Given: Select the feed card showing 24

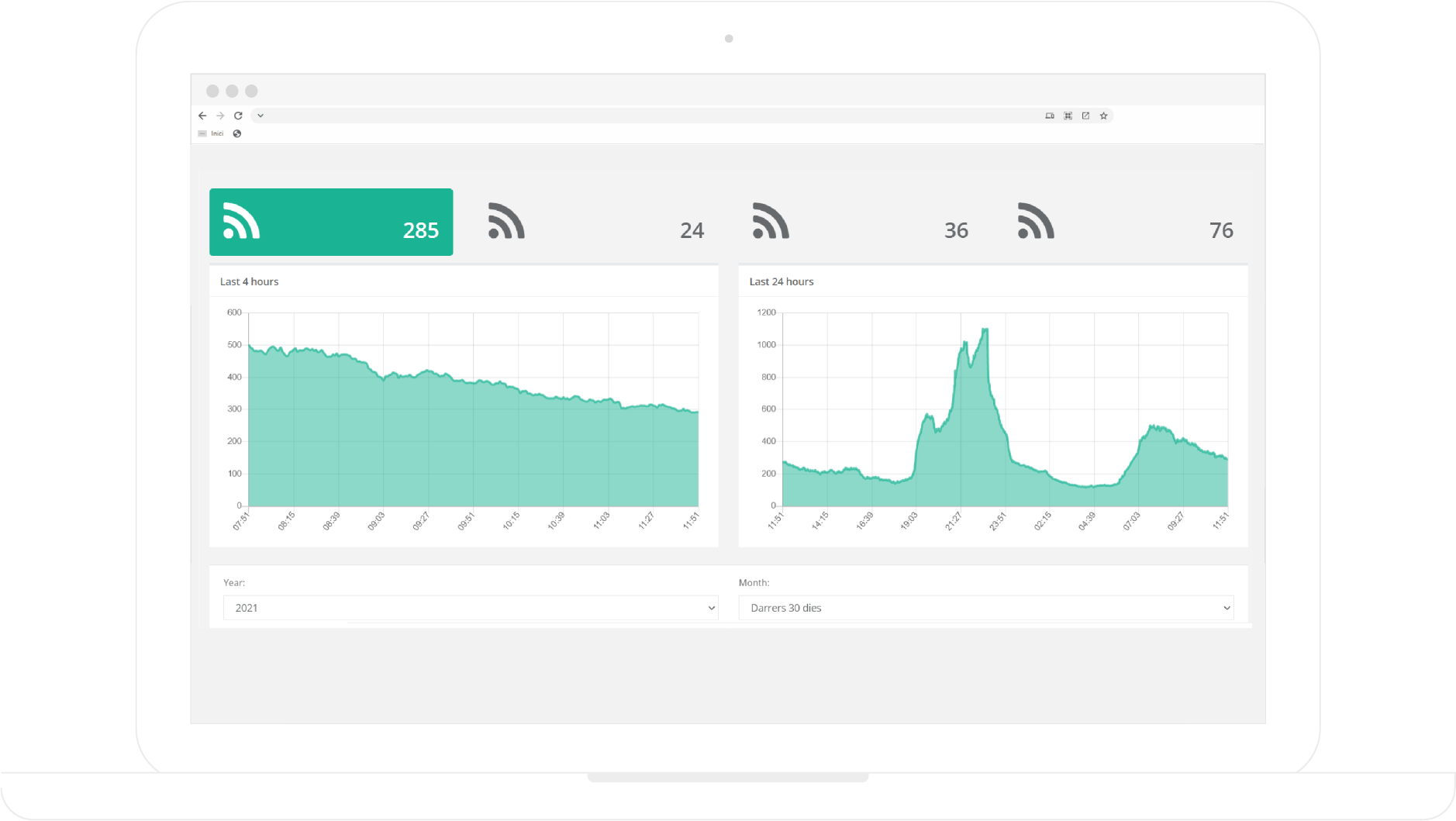Looking at the screenshot, I should click(x=595, y=222).
